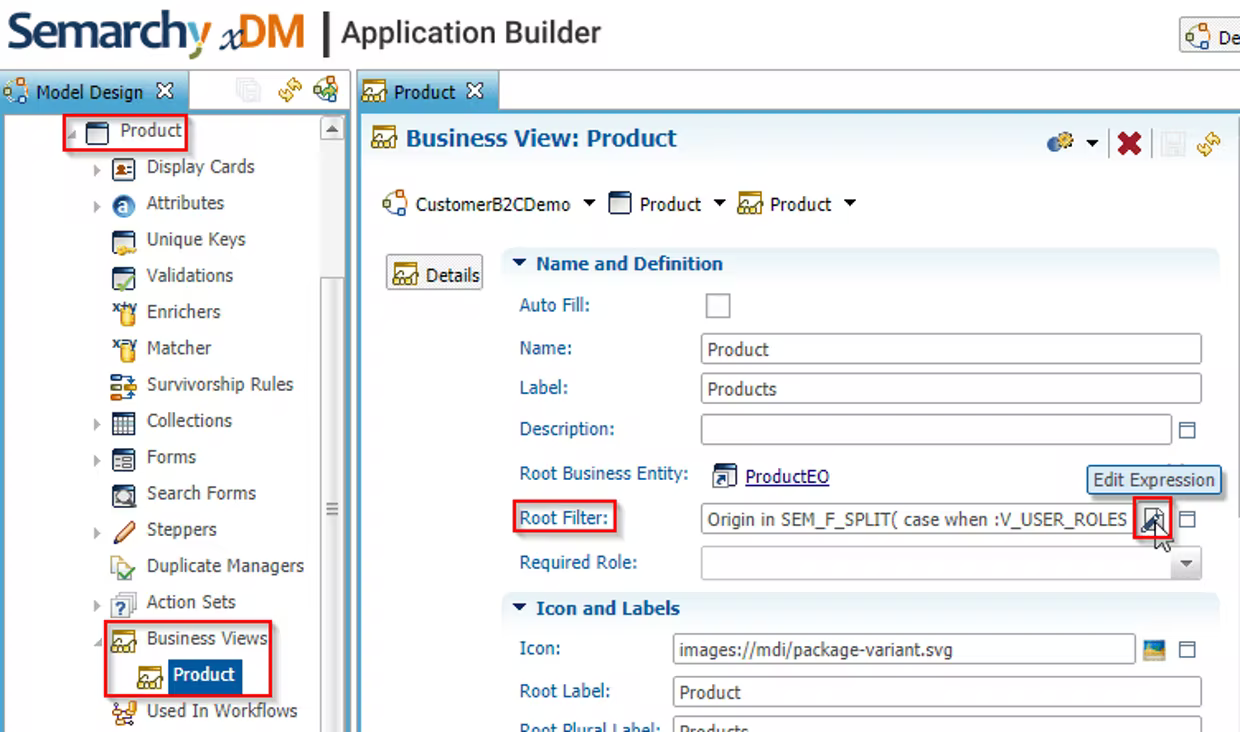Expand the Display Cards node
Screen dimensions: 1240x732
pyautogui.click(x=97, y=170)
